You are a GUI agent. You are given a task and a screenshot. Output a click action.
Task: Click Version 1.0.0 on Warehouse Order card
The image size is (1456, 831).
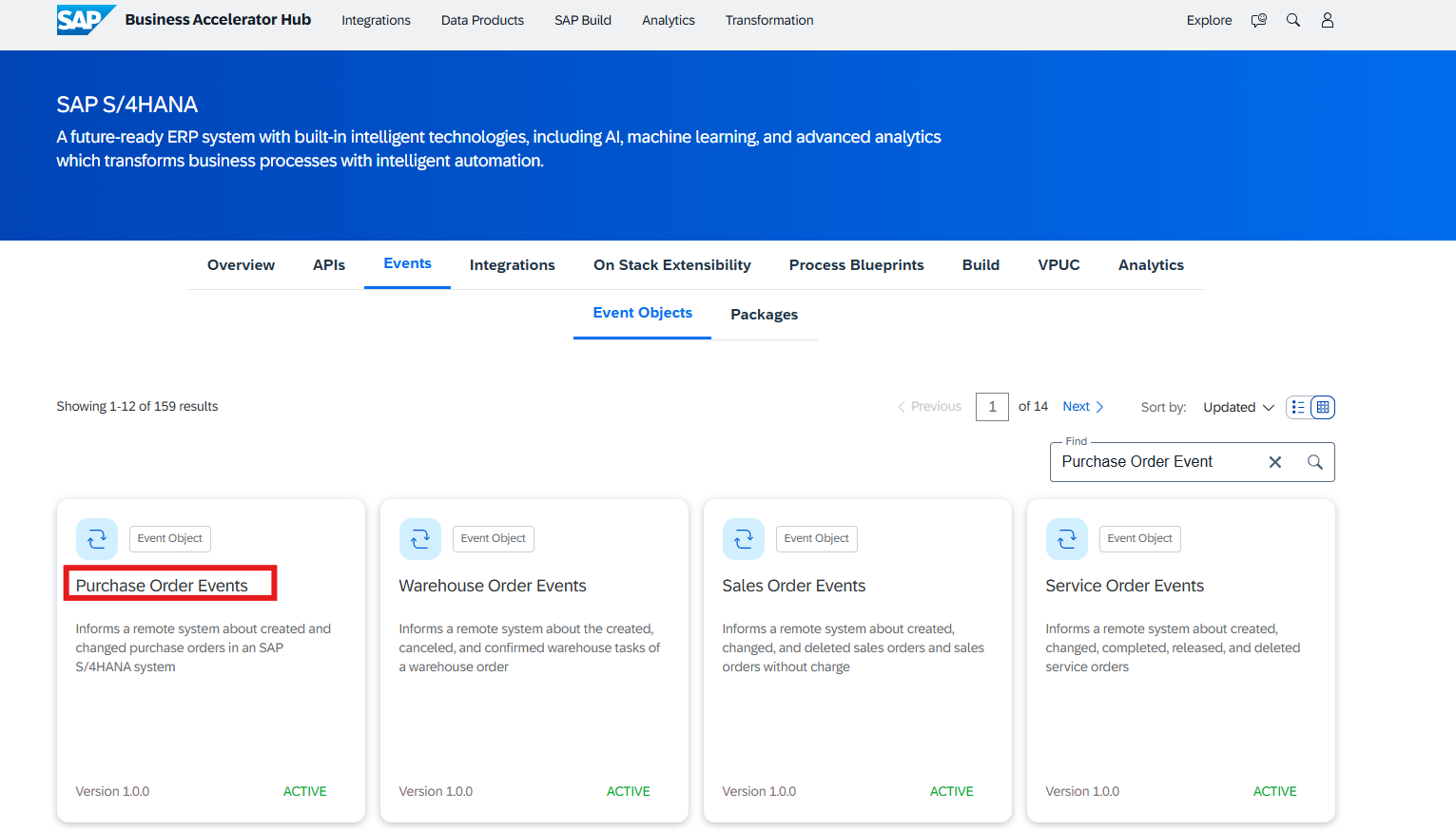pos(436,791)
